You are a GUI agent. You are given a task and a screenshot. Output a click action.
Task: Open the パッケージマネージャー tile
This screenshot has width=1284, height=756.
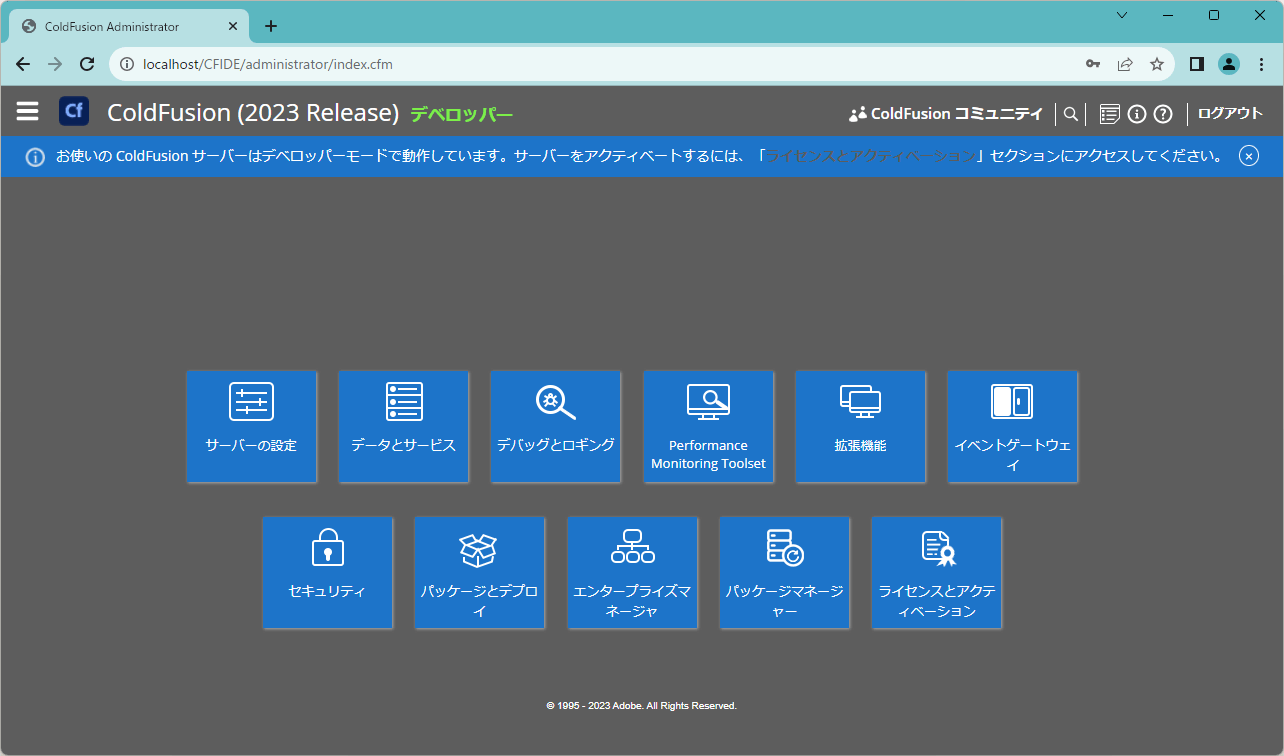[784, 573]
